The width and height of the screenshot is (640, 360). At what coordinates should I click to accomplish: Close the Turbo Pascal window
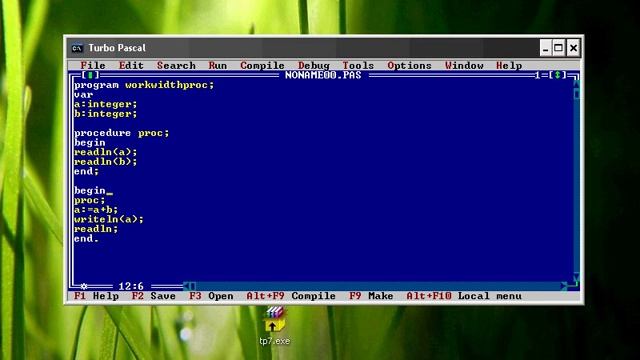tap(573, 48)
